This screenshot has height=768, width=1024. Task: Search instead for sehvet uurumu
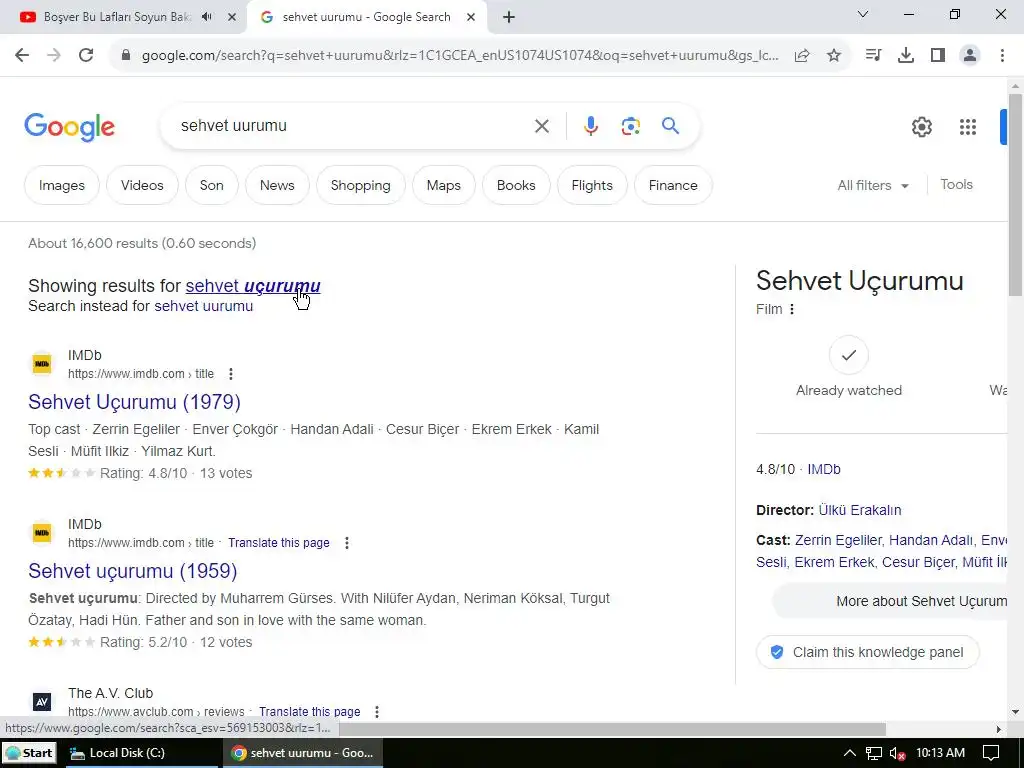click(x=203, y=306)
